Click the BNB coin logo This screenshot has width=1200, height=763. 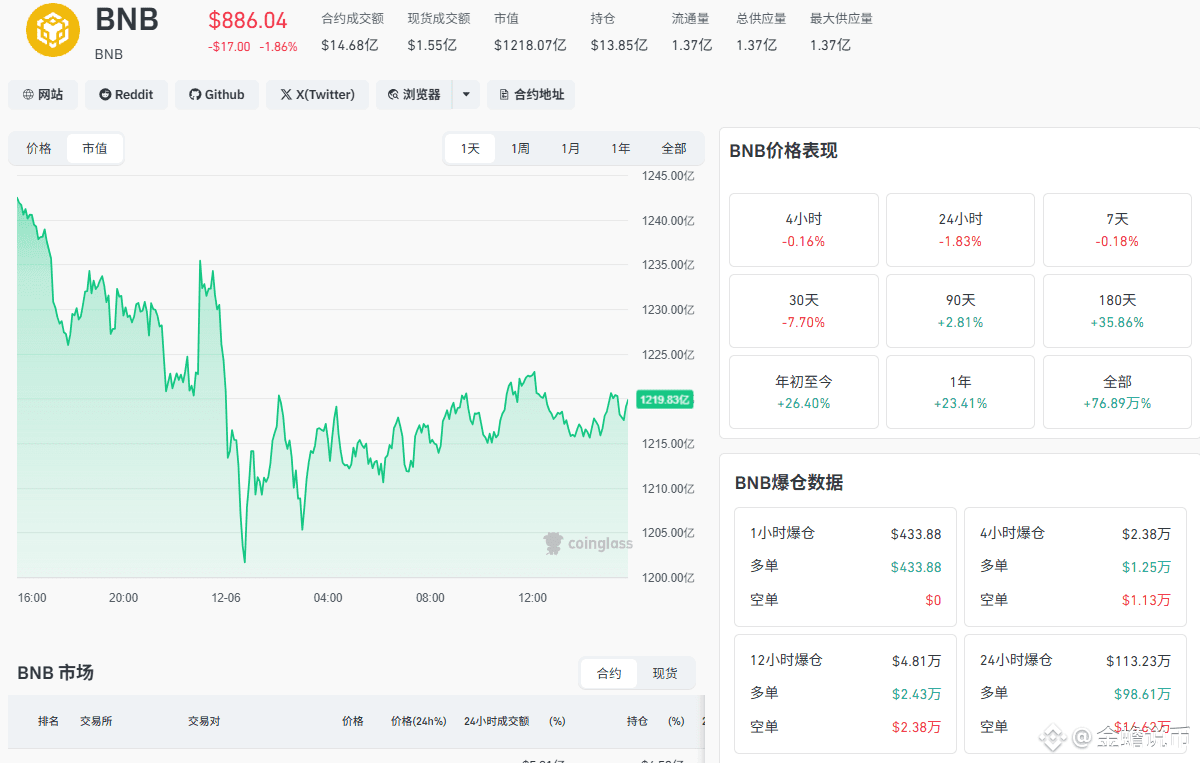tap(53, 30)
